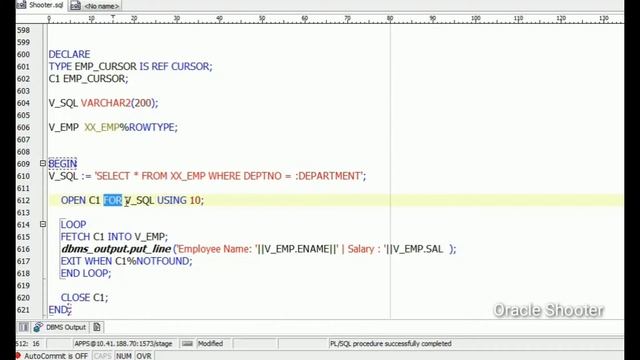Click connection APPS@10.41.188.70:1573/stage in status bar
The image size is (640, 360).
tap(123, 344)
